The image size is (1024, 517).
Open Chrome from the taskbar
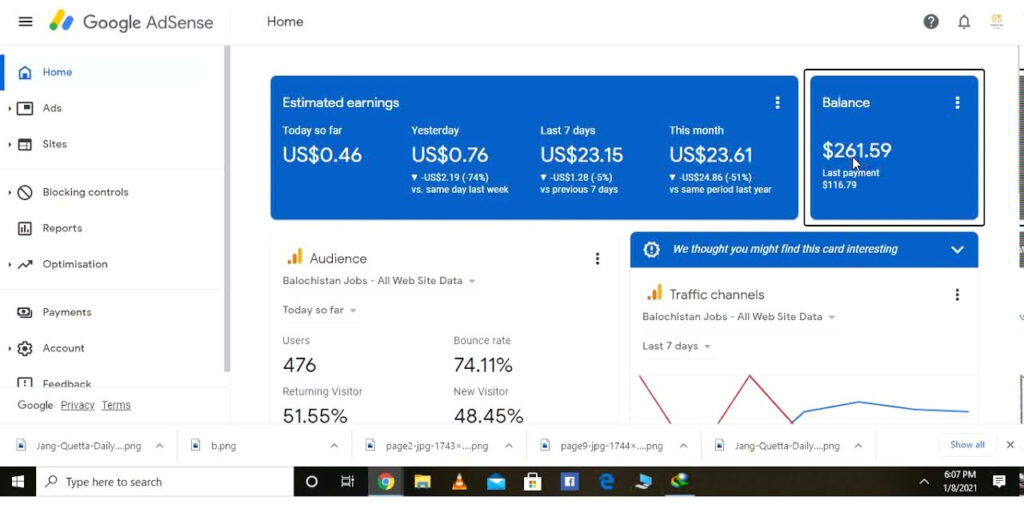click(x=386, y=482)
